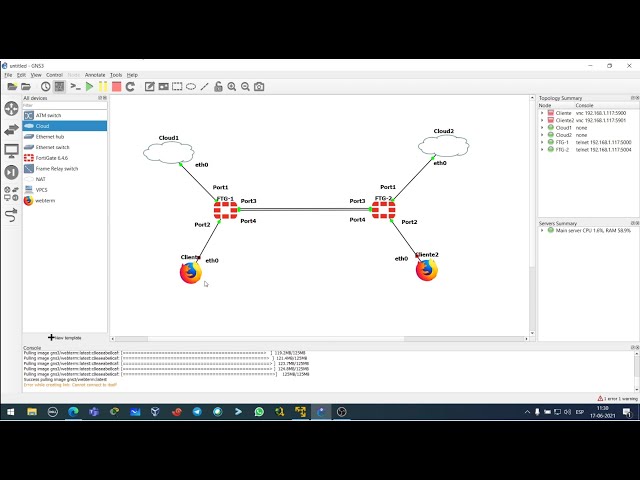Image resolution: width=640 pixels, height=480 pixels.
Task: Select Ethernet switch in devices list
Action: tap(65, 147)
